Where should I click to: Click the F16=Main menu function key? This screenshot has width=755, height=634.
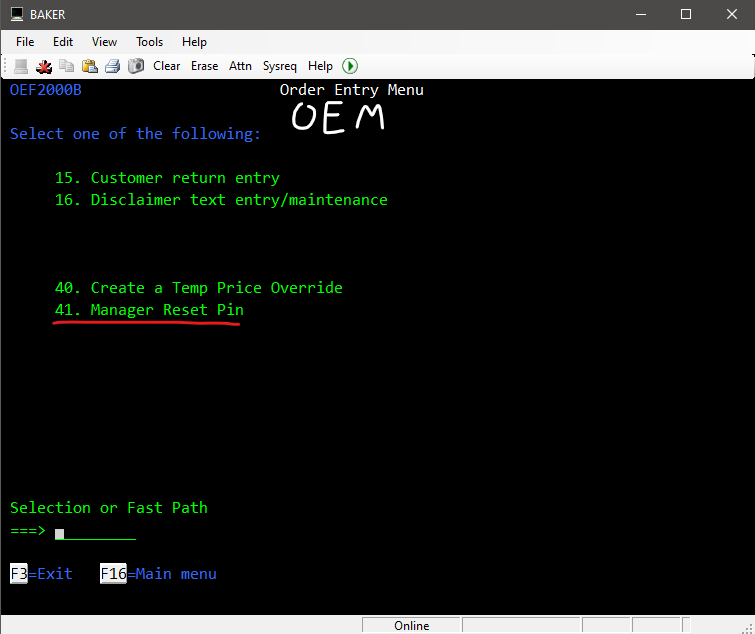point(158,574)
